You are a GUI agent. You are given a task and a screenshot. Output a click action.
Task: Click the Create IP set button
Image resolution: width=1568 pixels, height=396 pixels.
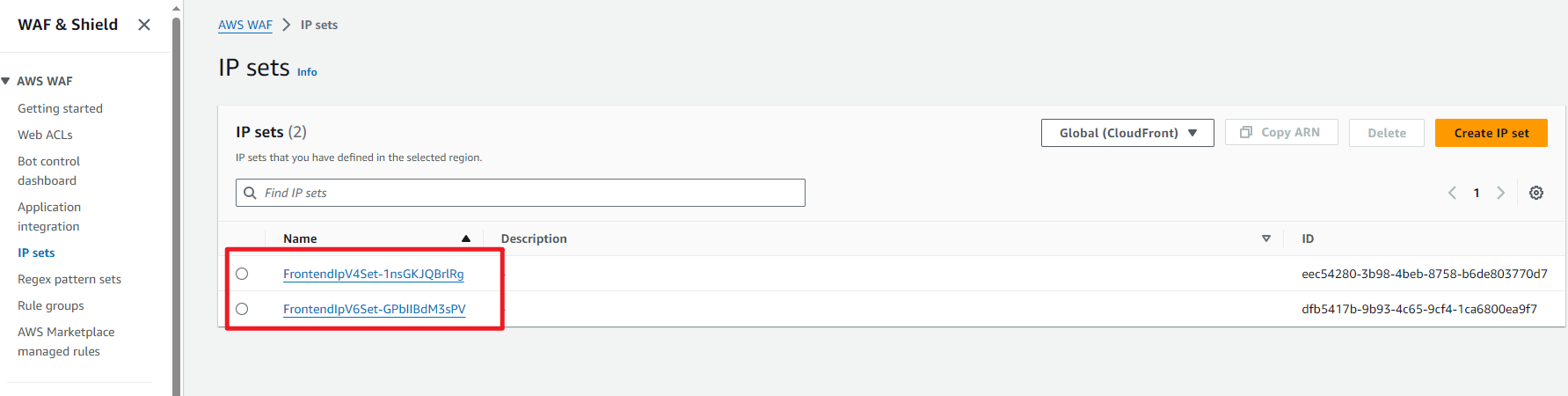(1491, 133)
